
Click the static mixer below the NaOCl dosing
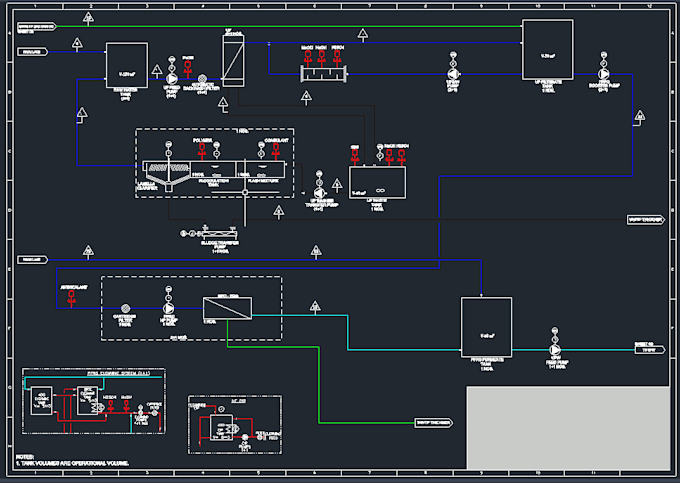[324, 74]
